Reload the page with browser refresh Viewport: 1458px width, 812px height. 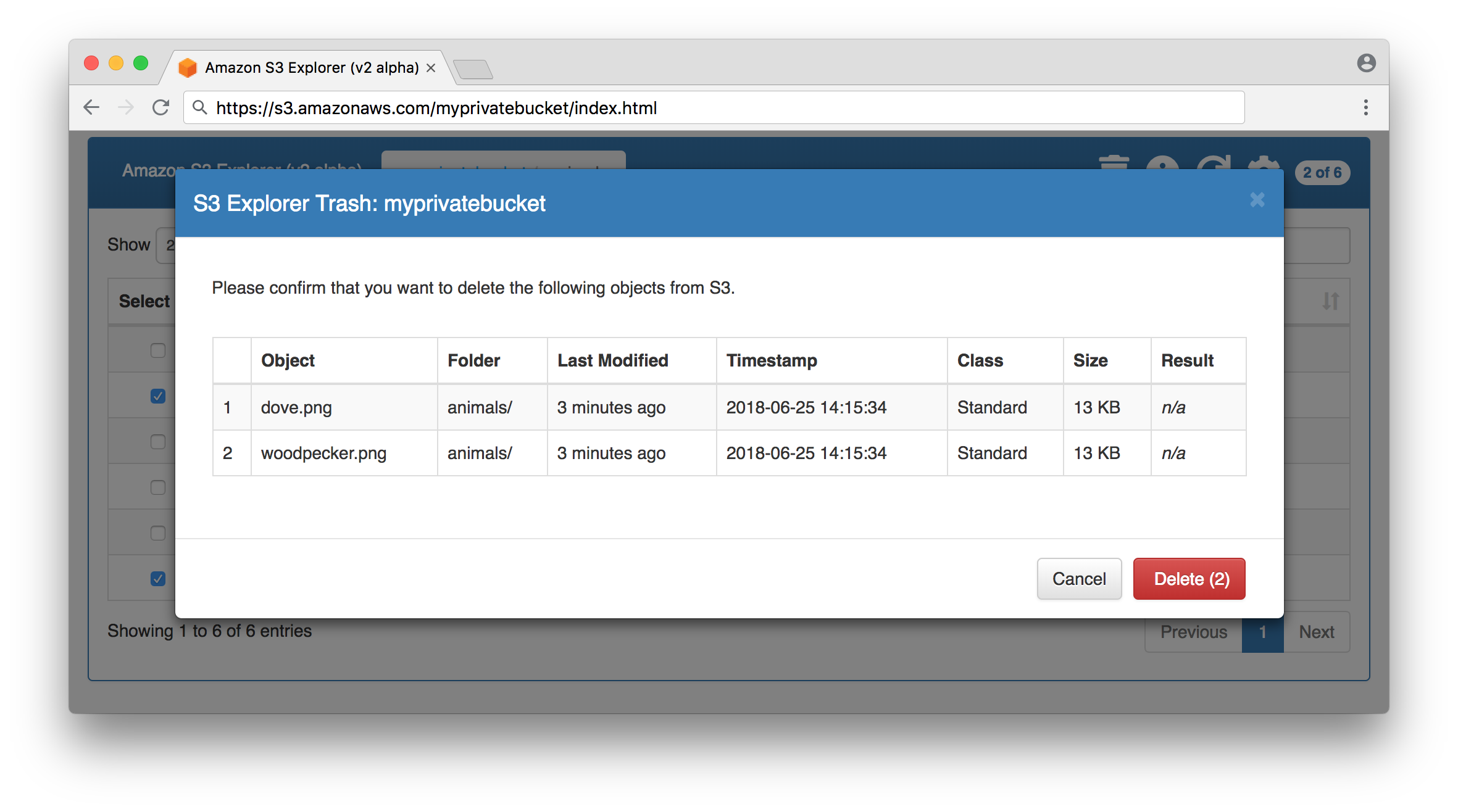pyautogui.click(x=160, y=108)
